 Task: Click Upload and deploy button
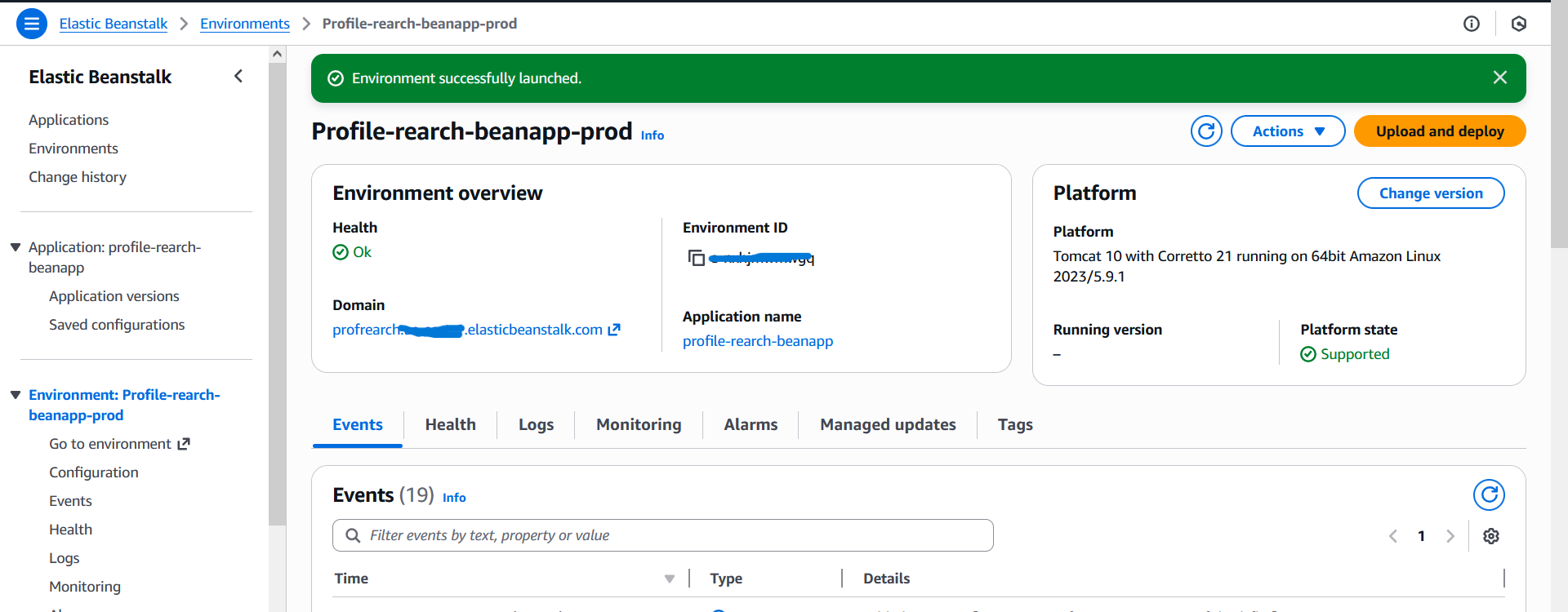coord(1440,131)
